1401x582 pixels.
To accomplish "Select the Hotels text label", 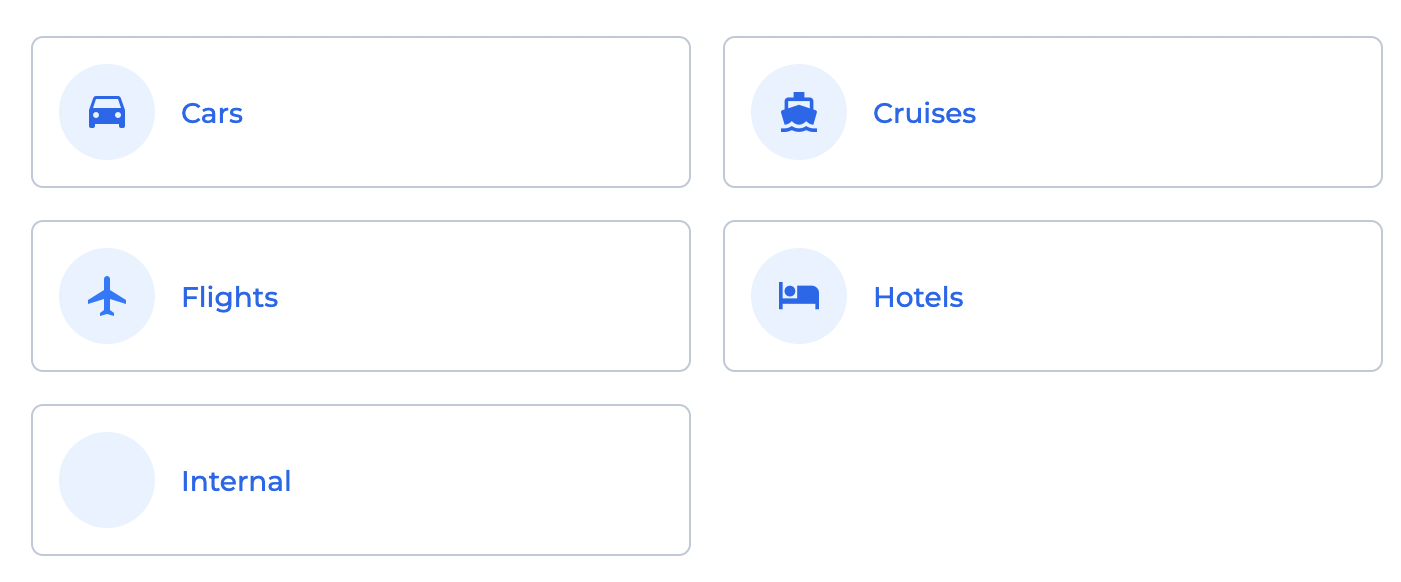I will [x=918, y=297].
